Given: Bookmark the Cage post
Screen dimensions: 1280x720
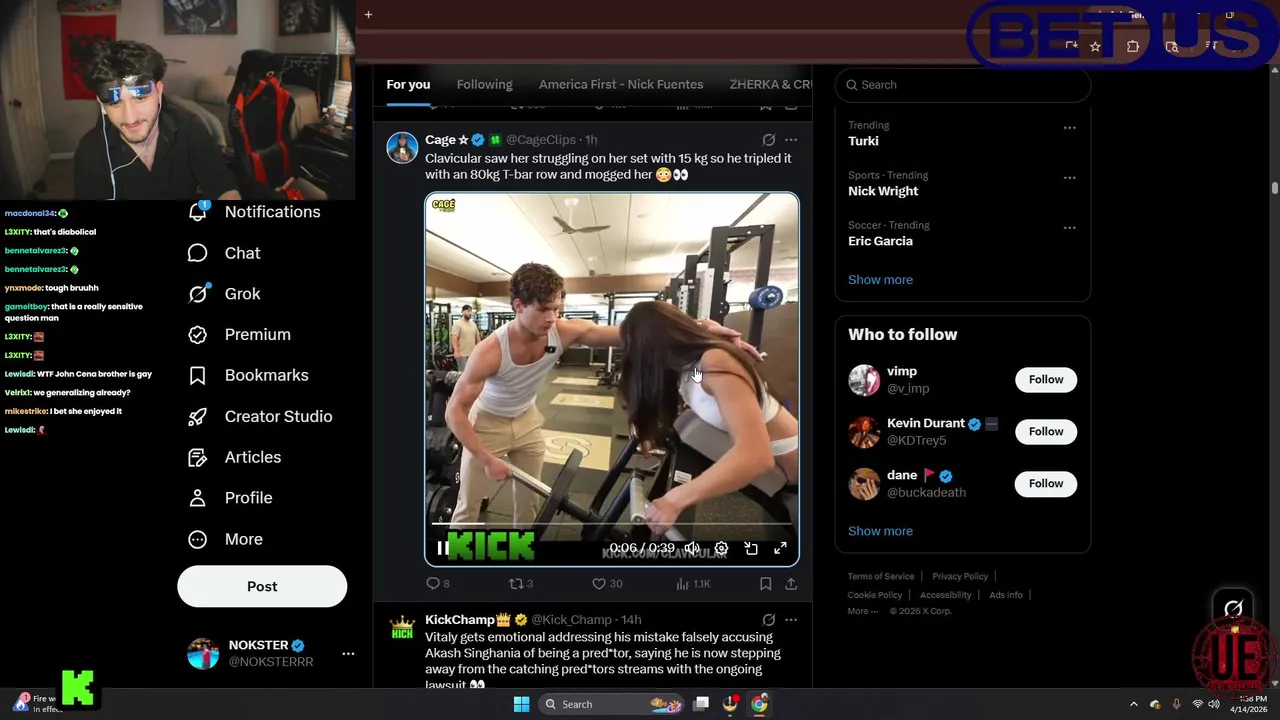Looking at the screenshot, I should pyautogui.click(x=765, y=584).
